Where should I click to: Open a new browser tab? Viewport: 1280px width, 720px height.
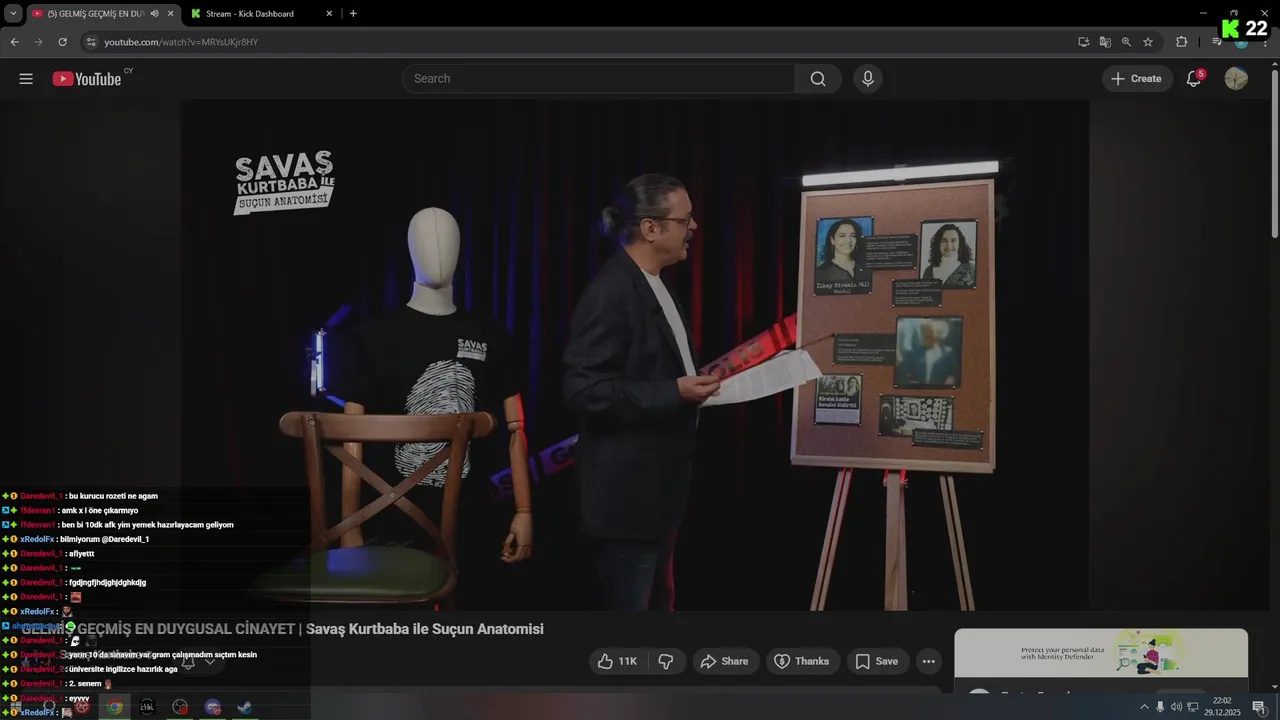click(353, 14)
